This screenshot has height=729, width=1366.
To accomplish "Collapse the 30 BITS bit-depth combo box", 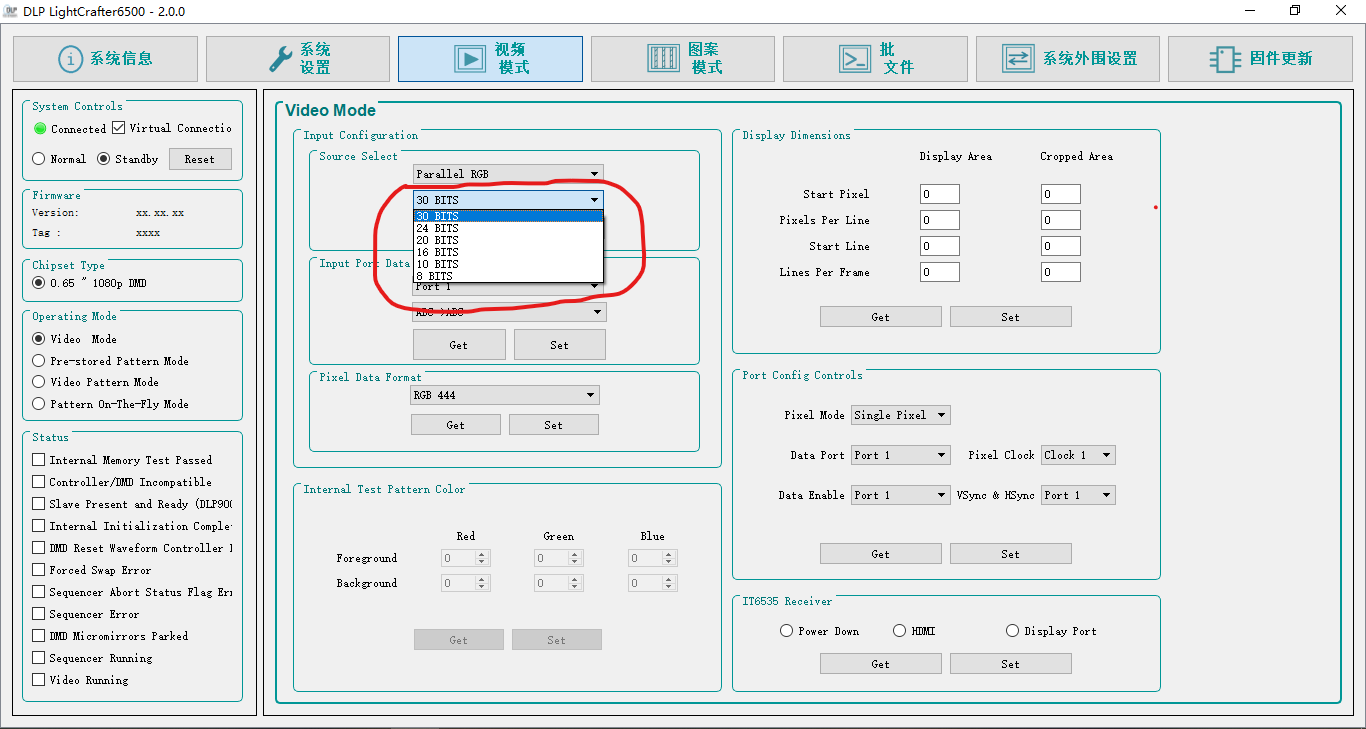I will [x=508, y=200].
